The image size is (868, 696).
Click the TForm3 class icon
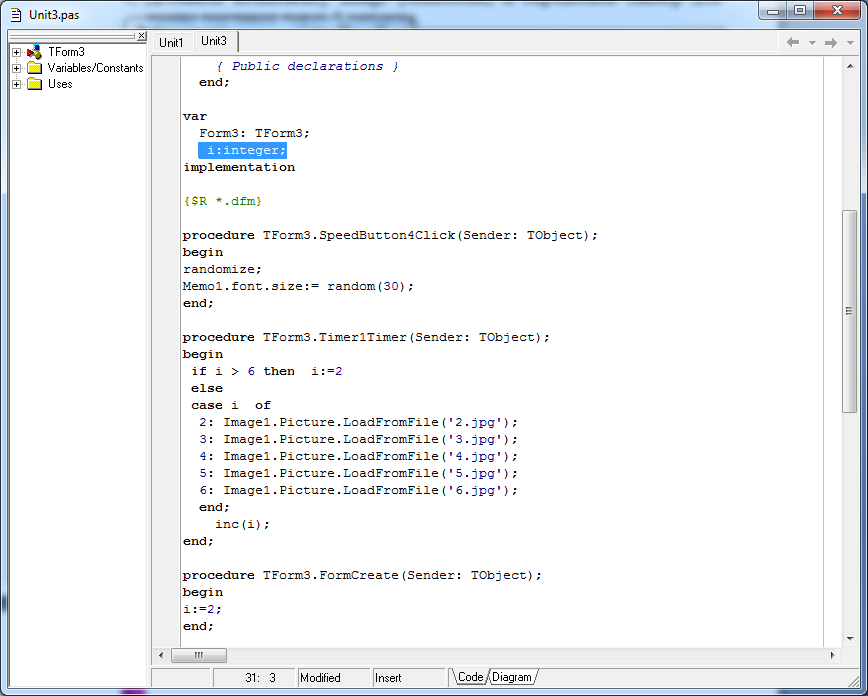pyautogui.click(x=34, y=52)
